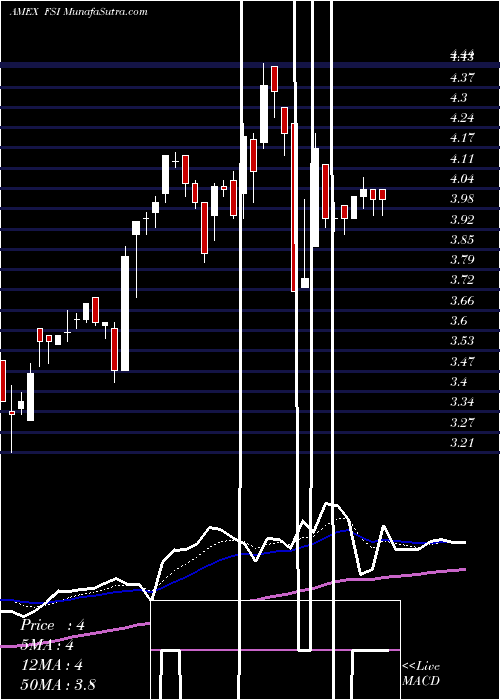Click the 3.79 price level label

click(462, 260)
